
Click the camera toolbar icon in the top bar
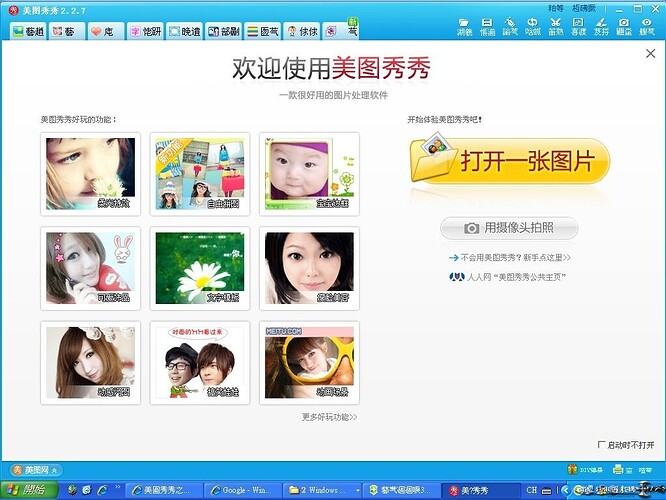coord(624,27)
